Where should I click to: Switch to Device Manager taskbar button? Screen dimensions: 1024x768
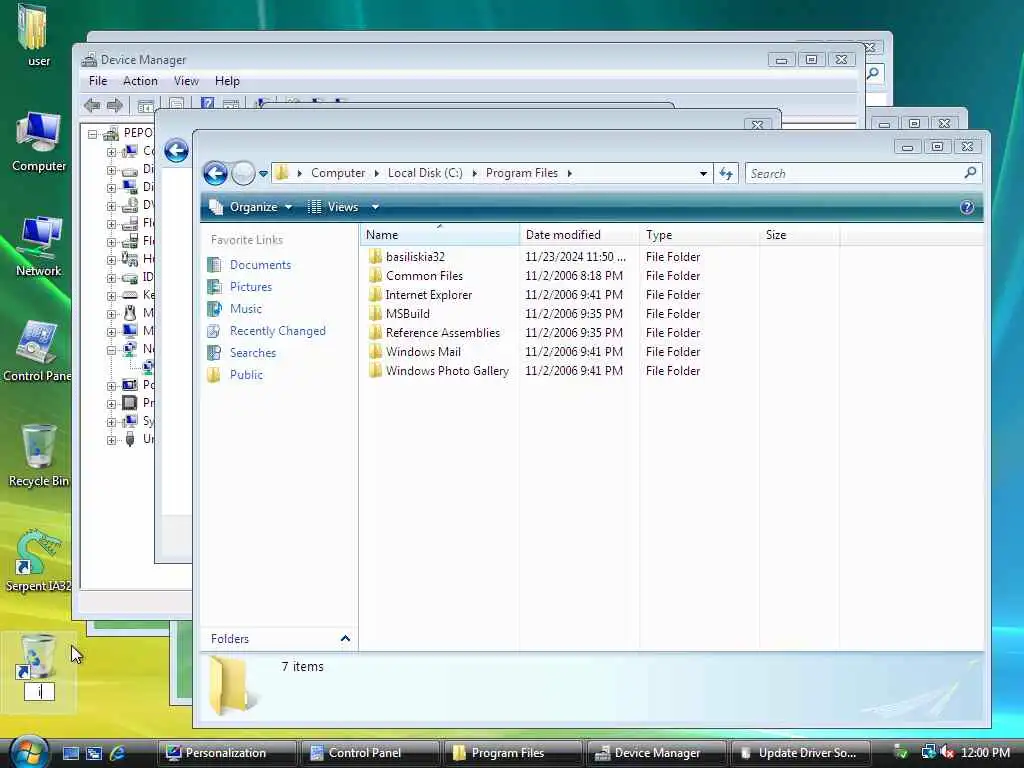tap(656, 753)
